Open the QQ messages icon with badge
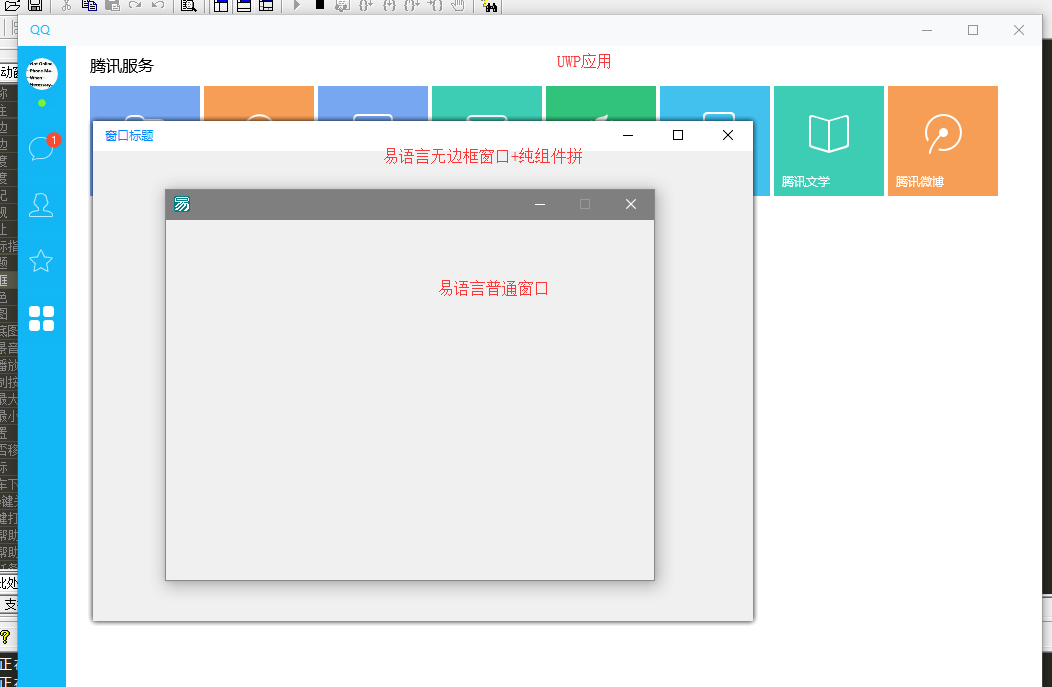Screen dimensions: 1052x687 coord(43,147)
